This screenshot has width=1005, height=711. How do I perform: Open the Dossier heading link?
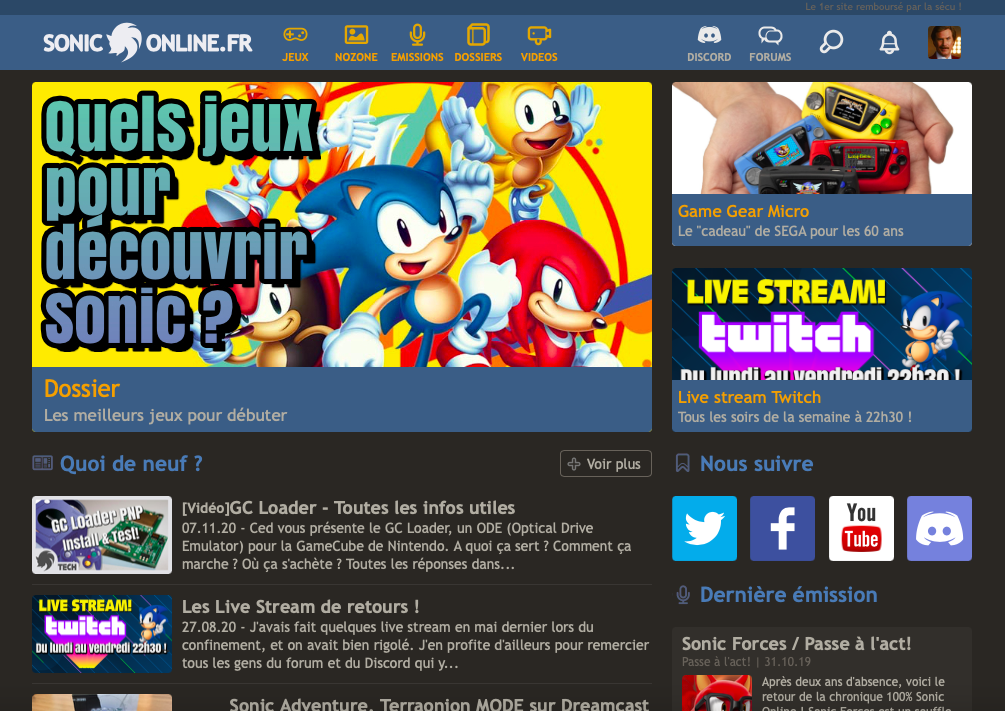pos(81,389)
